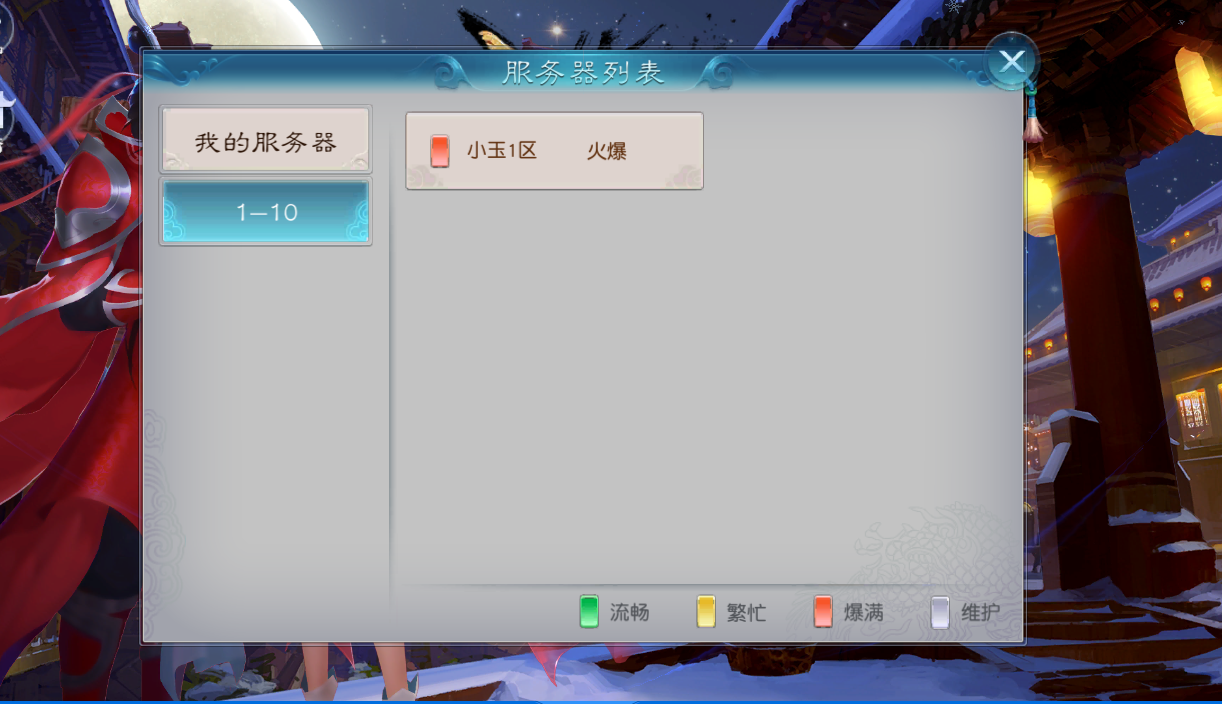Click the teal tassel hanging below the close button
Viewport: 1222px width, 704px height.
[x=1032, y=115]
